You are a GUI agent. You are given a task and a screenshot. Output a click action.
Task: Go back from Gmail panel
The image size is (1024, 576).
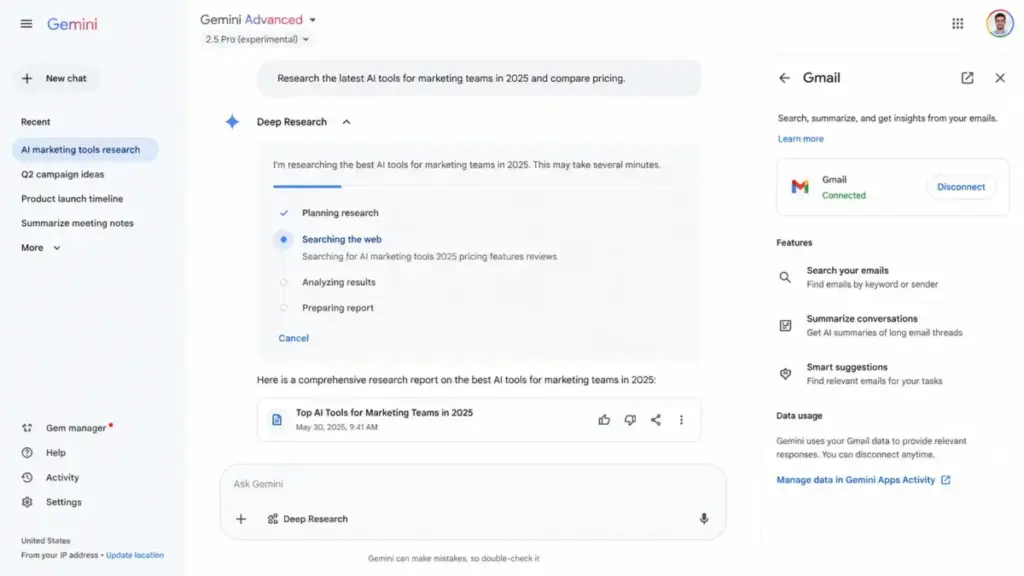pyautogui.click(x=784, y=78)
